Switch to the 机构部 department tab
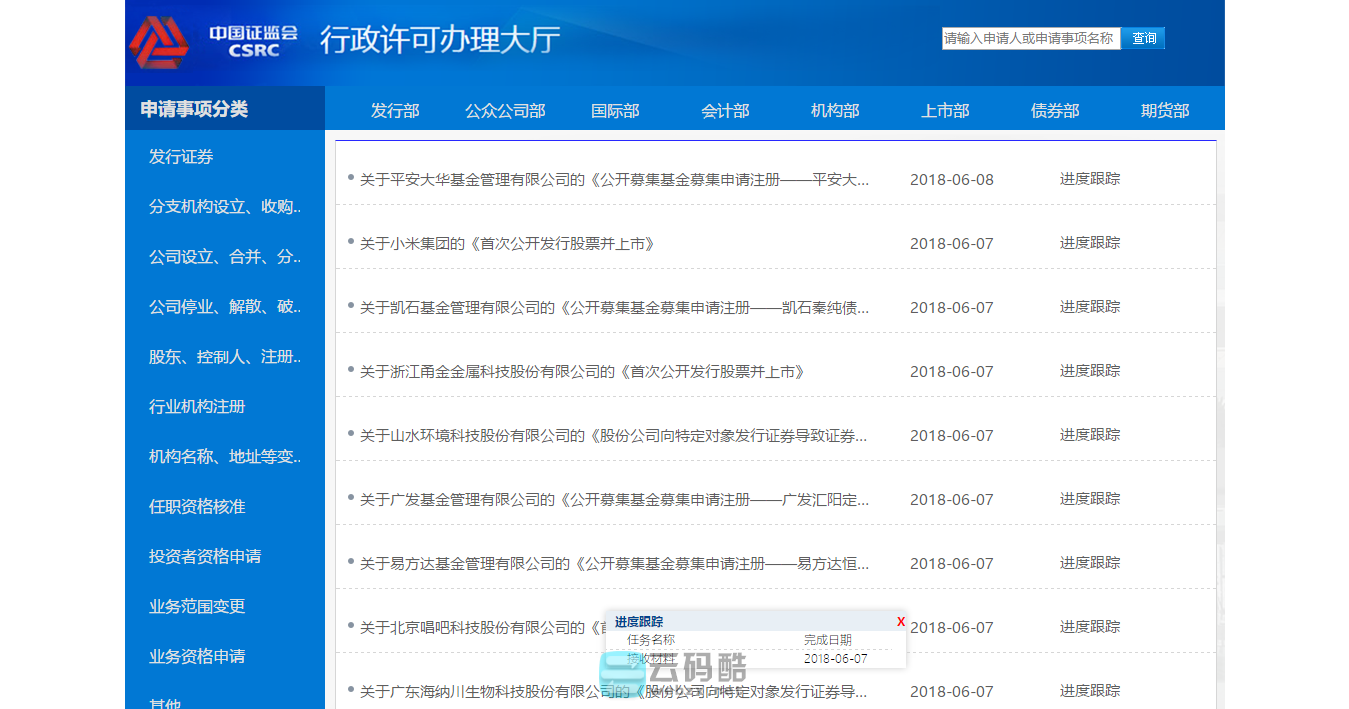 835,111
